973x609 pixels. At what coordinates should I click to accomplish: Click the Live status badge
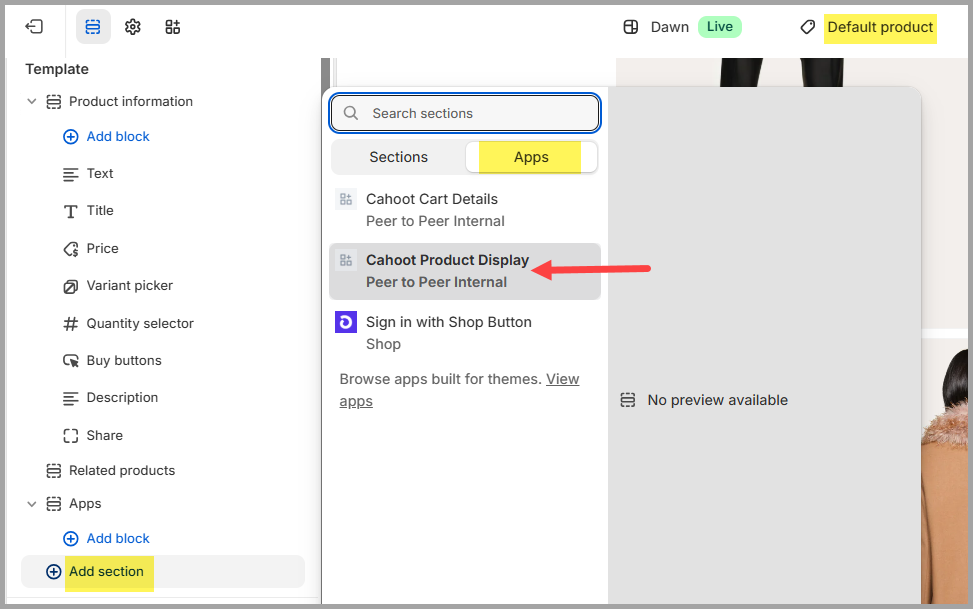(720, 27)
